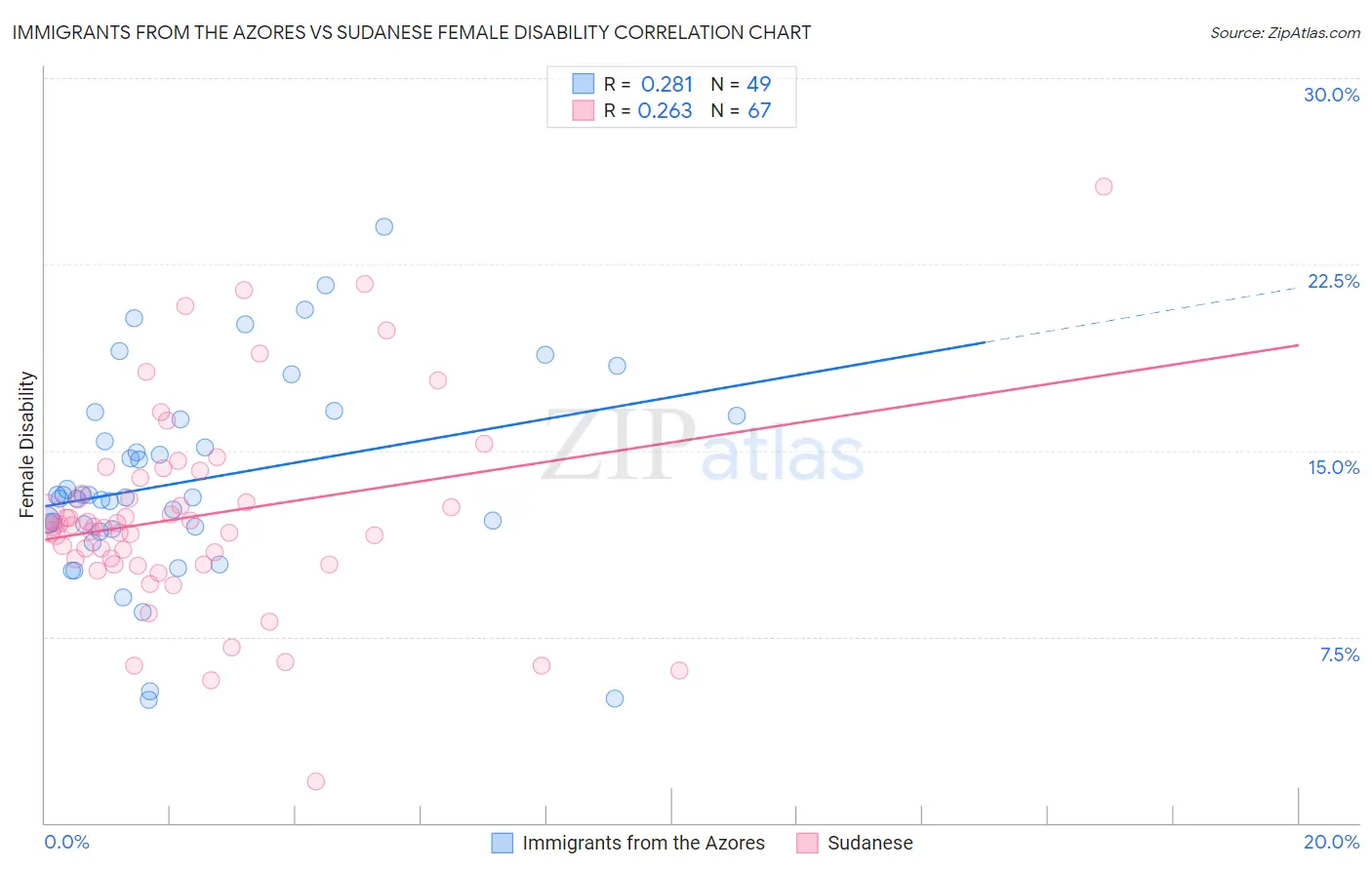
Task: Click the chart title text
Action: [412, 32]
